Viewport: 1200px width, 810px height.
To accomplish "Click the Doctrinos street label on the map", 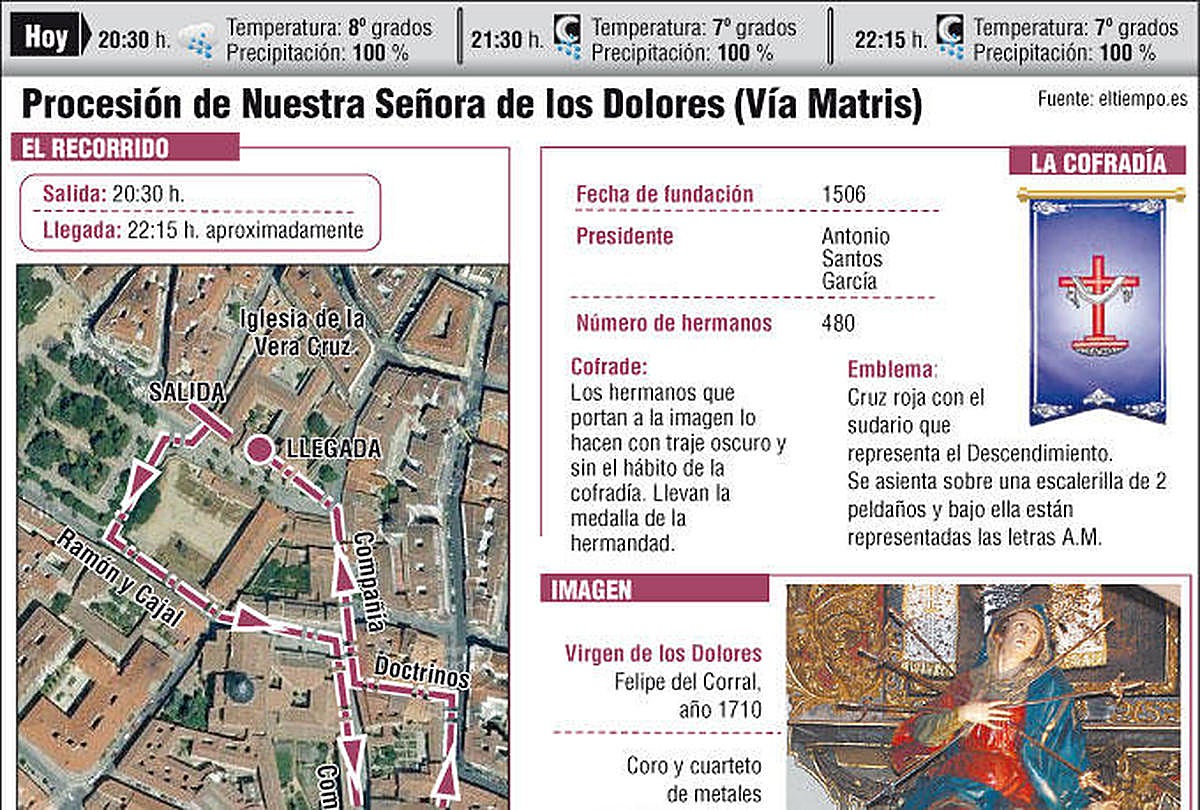I will (422, 670).
